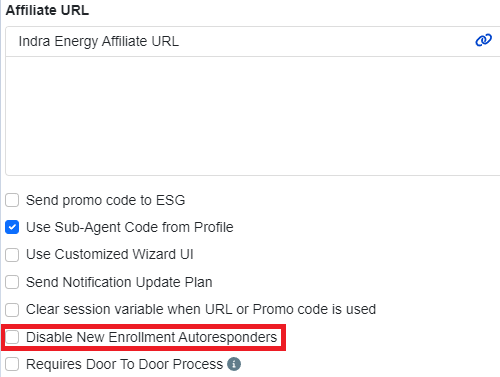Viewport: 500px width, 377px height.
Task: Enable the Requires Door To Door Process checkbox
Action: (12, 364)
